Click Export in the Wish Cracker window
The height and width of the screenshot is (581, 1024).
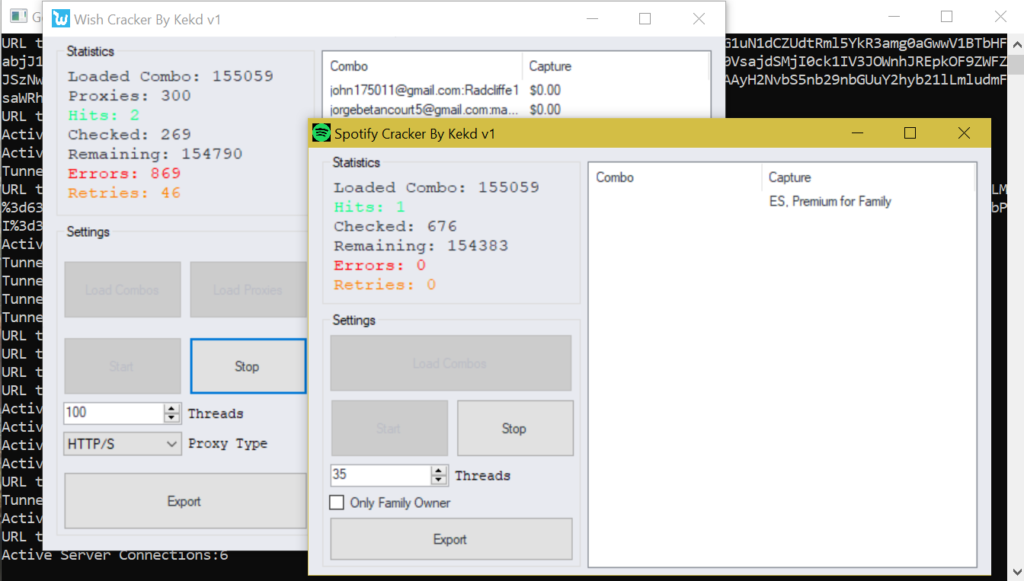[x=185, y=501]
